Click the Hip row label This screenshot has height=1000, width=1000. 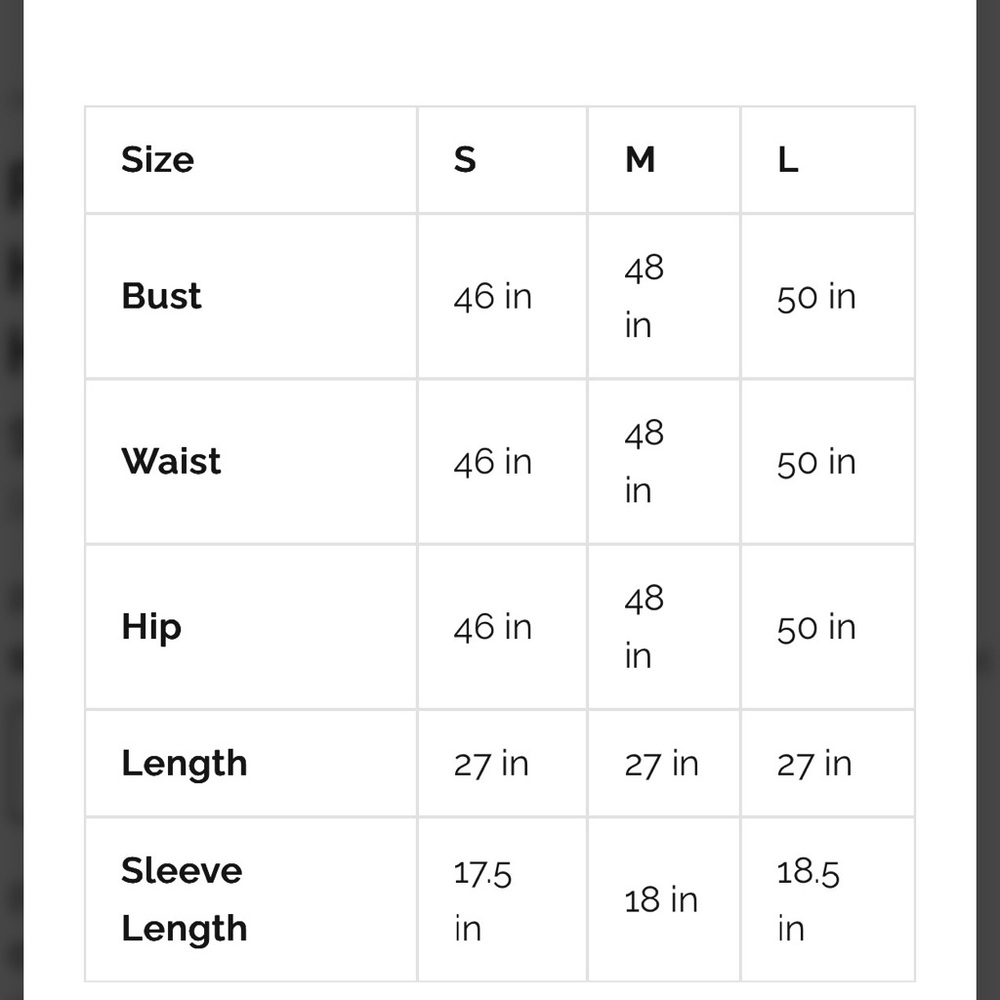pyautogui.click(x=151, y=627)
